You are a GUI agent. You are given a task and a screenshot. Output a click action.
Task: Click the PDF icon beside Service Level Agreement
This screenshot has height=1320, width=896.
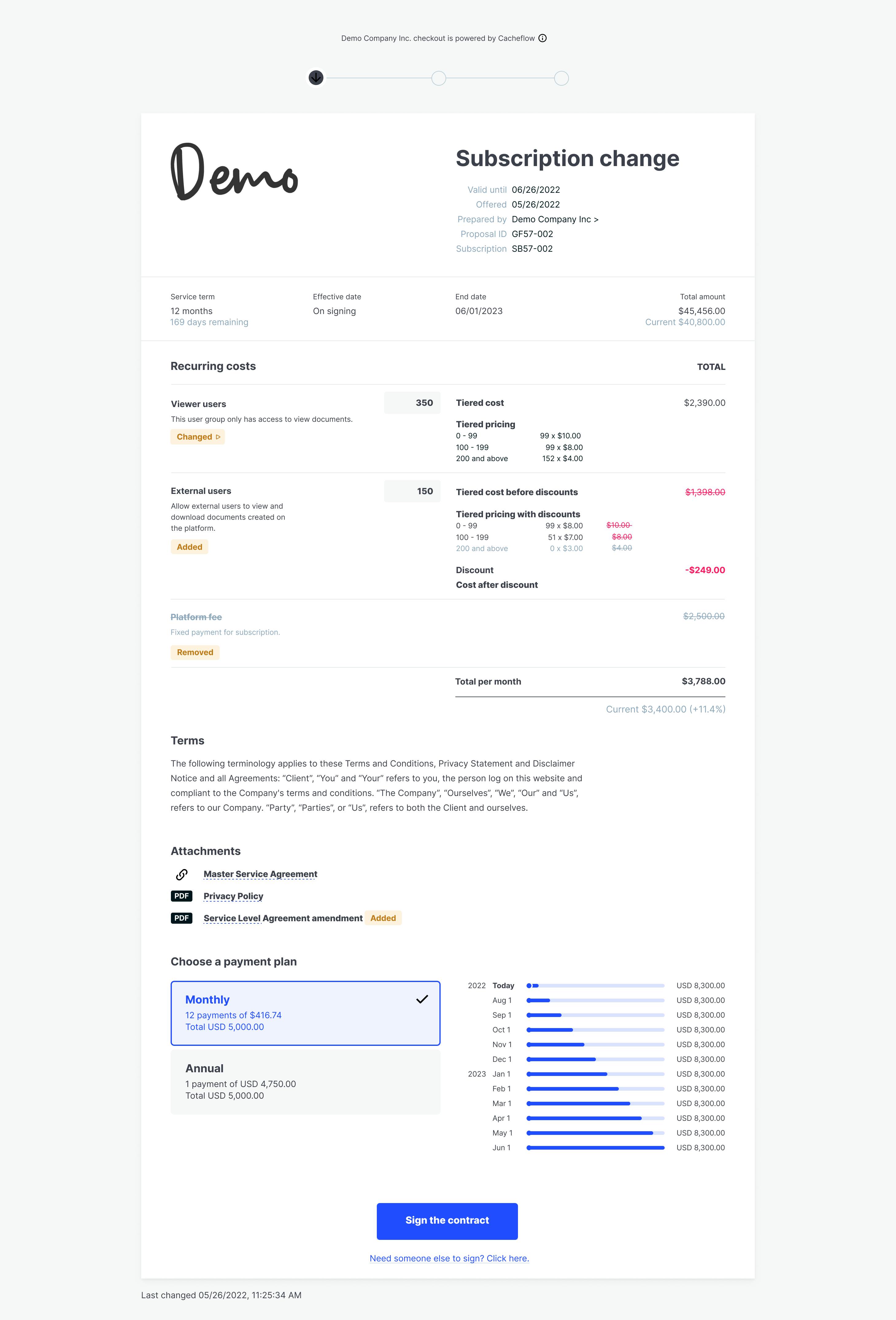pyautogui.click(x=182, y=918)
